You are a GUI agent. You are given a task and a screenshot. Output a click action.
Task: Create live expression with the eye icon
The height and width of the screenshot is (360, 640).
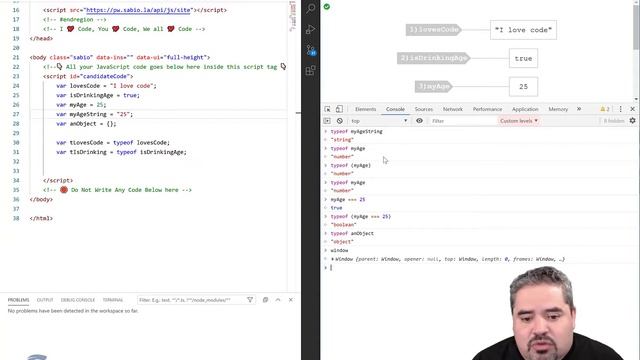coord(419,121)
